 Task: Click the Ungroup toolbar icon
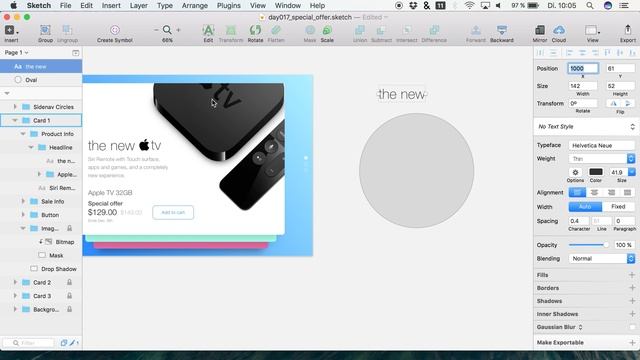tap(67, 30)
